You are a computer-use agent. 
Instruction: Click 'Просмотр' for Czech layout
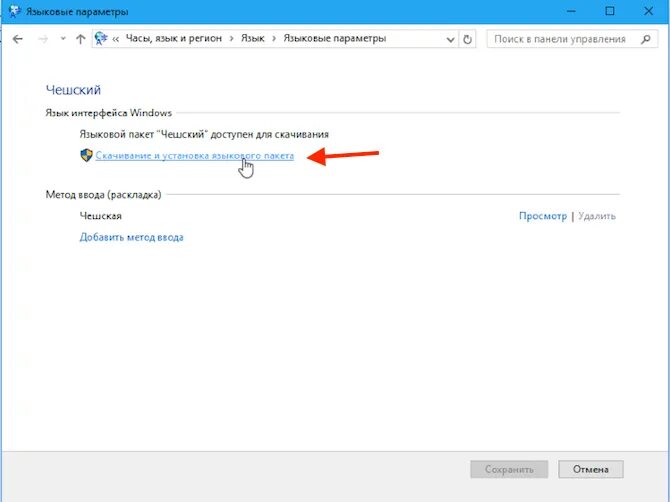(543, 216)
